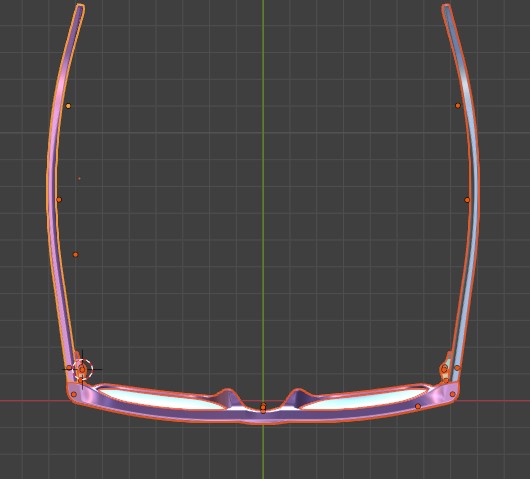Click origin dot on right frame corner
This screenshot has height=479, width=530.
pyautogui.click(x=453, y=394)
